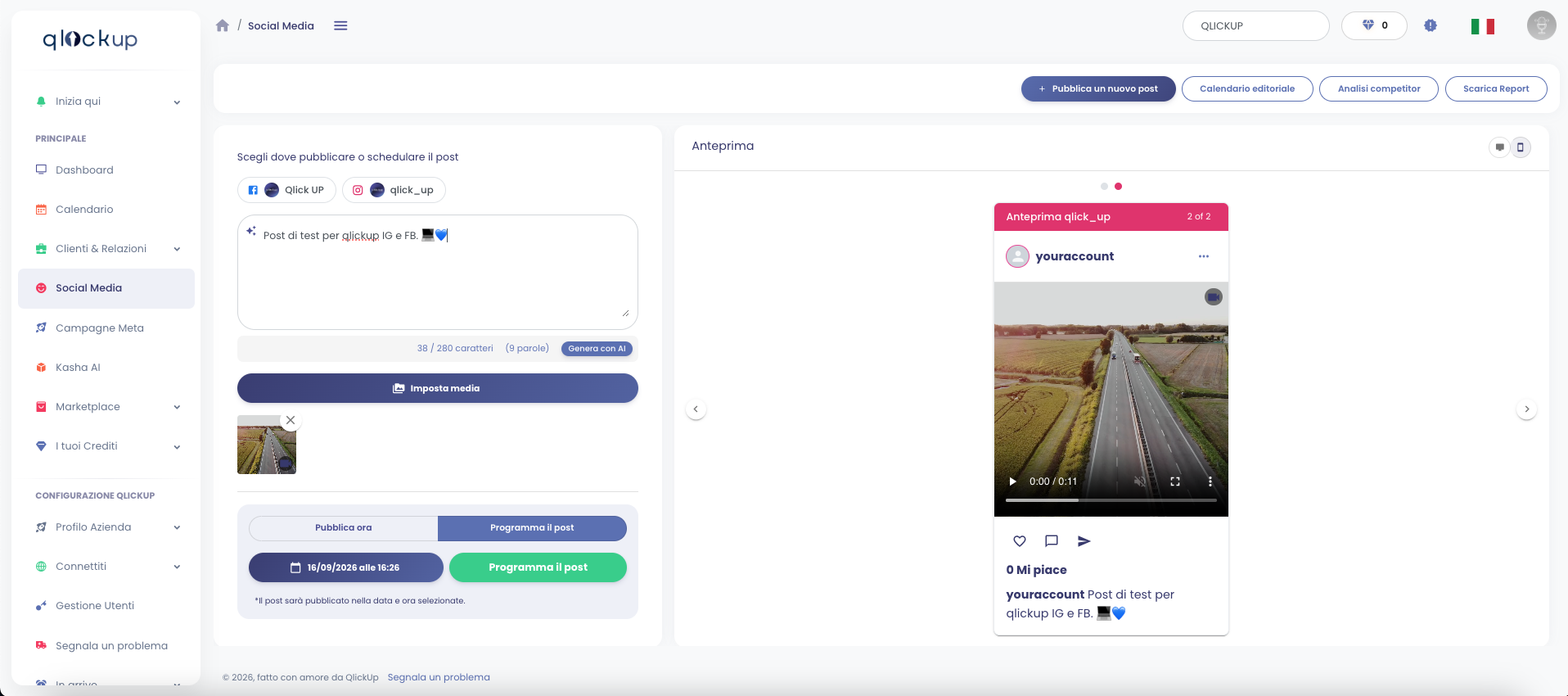
Task: Select the first carousel dot indicator
Action: pos(1104,187)
